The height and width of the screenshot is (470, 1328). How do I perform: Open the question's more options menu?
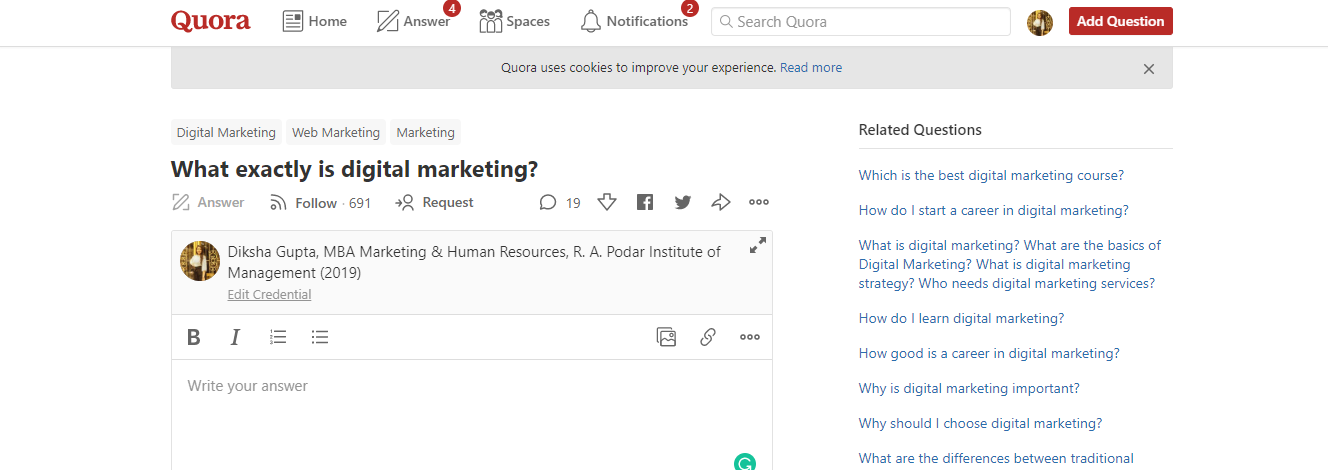[x=759, y=202]
